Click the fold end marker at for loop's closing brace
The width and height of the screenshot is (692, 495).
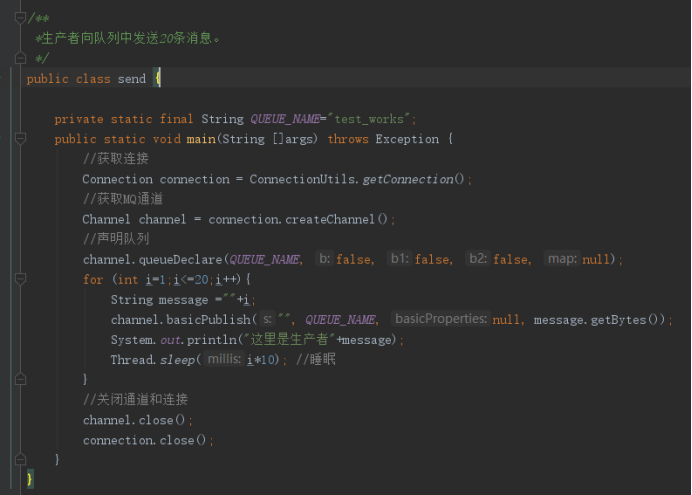pos(20,379)
